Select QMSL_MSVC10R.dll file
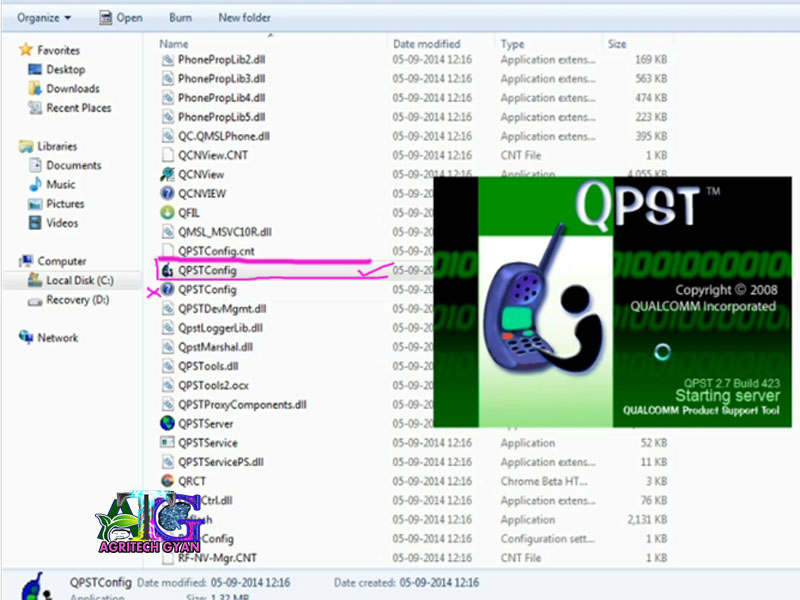800x600 pixels. [x=224, y=232]
